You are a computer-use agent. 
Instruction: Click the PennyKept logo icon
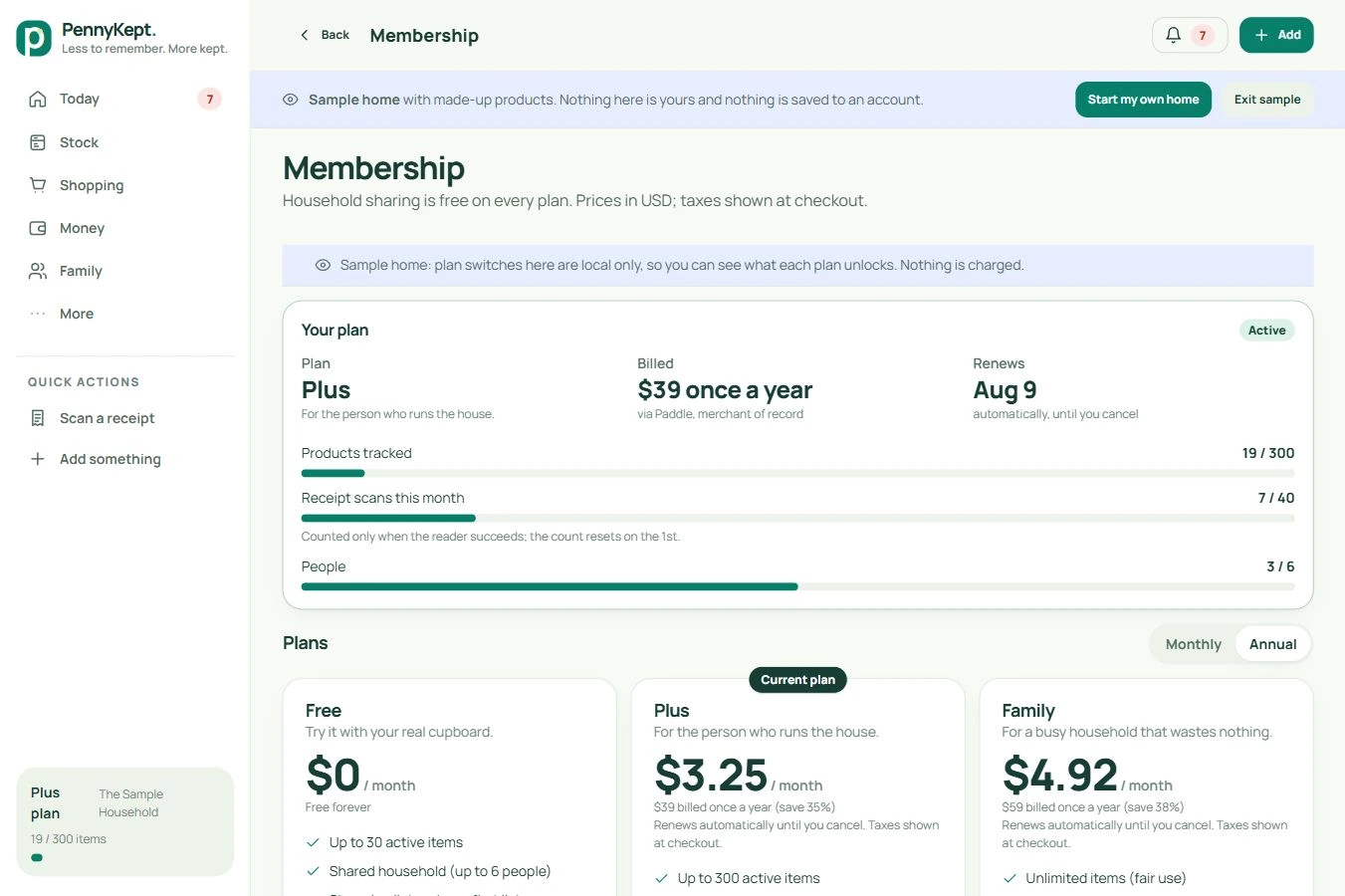coord(34,38)
